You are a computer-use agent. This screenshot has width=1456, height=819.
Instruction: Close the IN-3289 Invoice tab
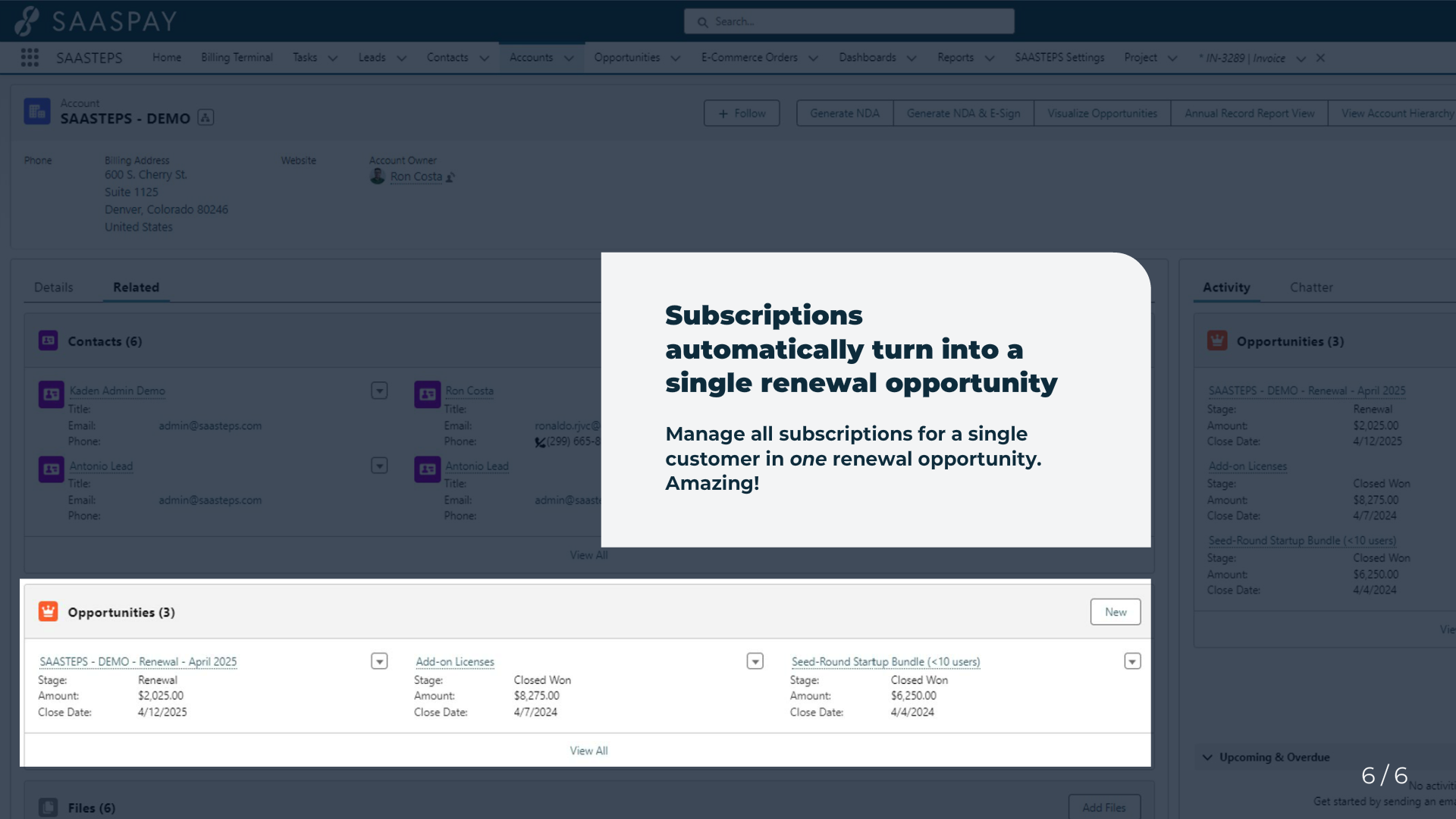point(1320,58)
